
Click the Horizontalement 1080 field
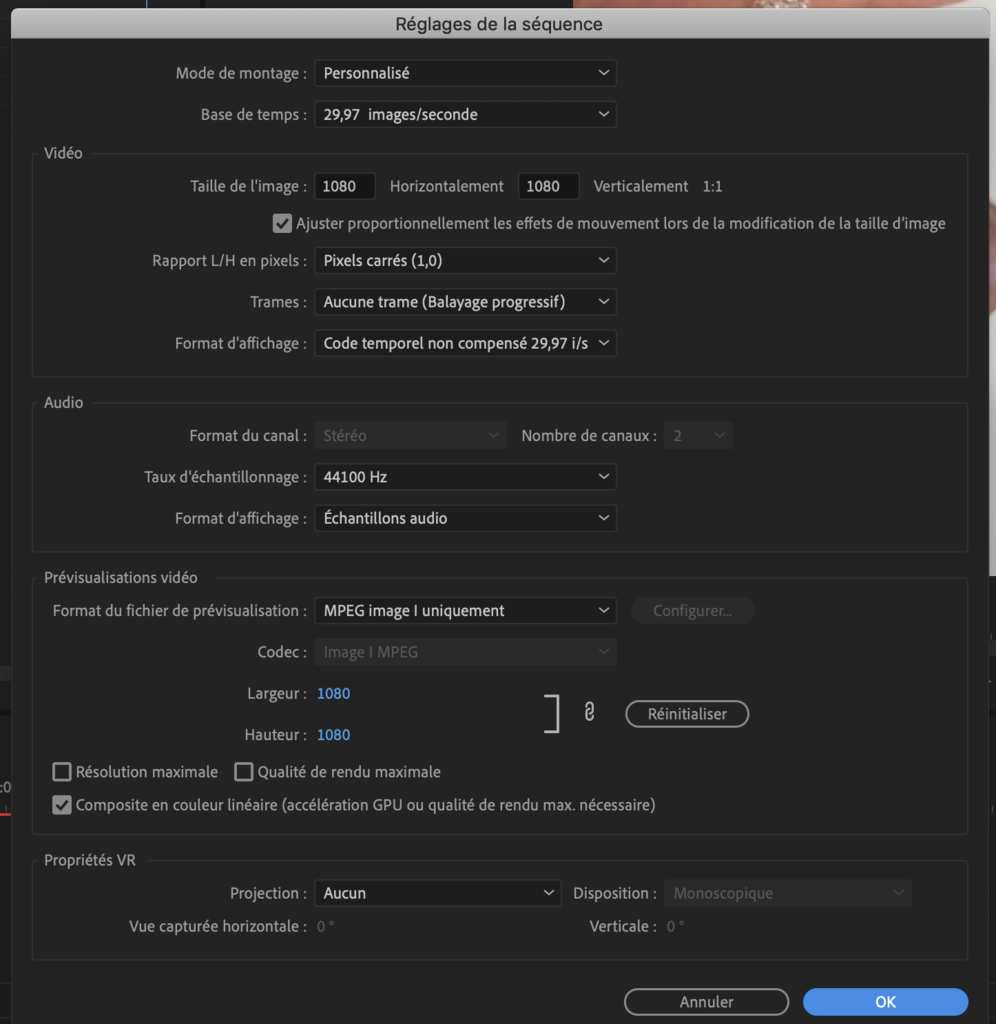(548, 185)
